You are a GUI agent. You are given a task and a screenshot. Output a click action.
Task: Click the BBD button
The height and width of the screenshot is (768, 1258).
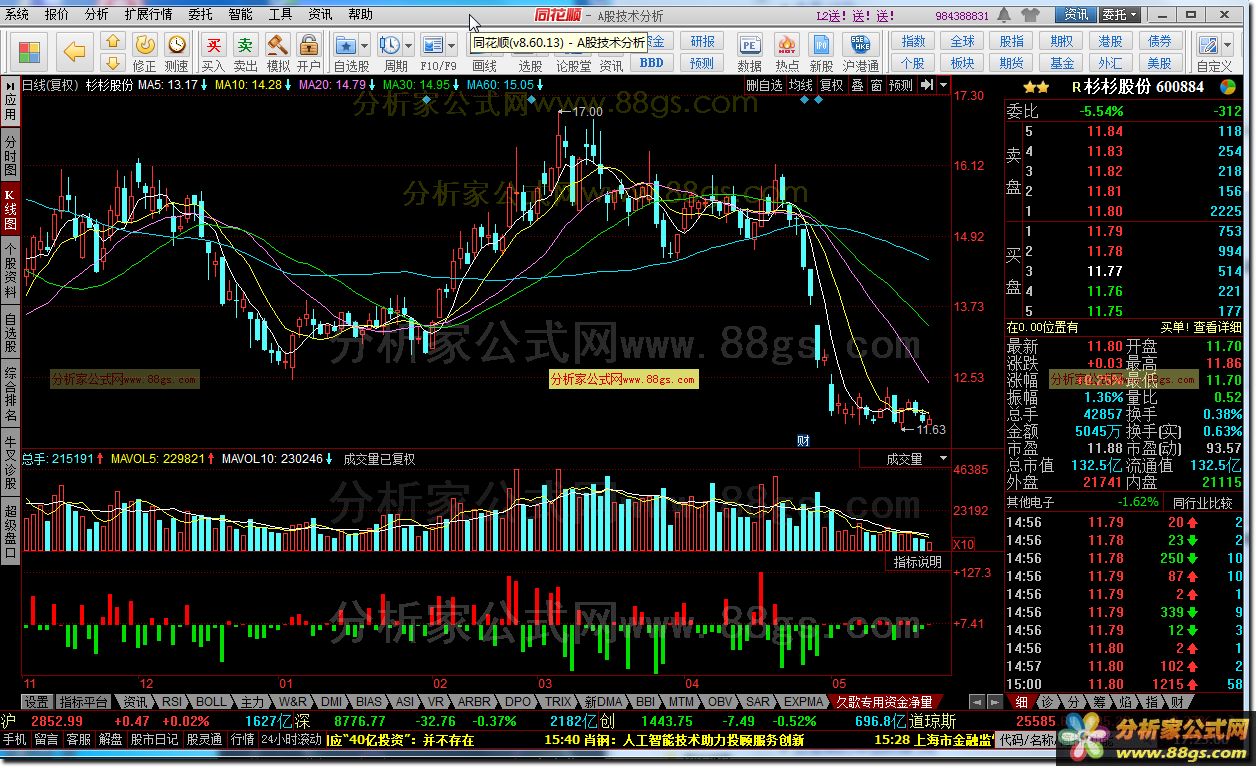pyautogui.click(x=651, y=62)
